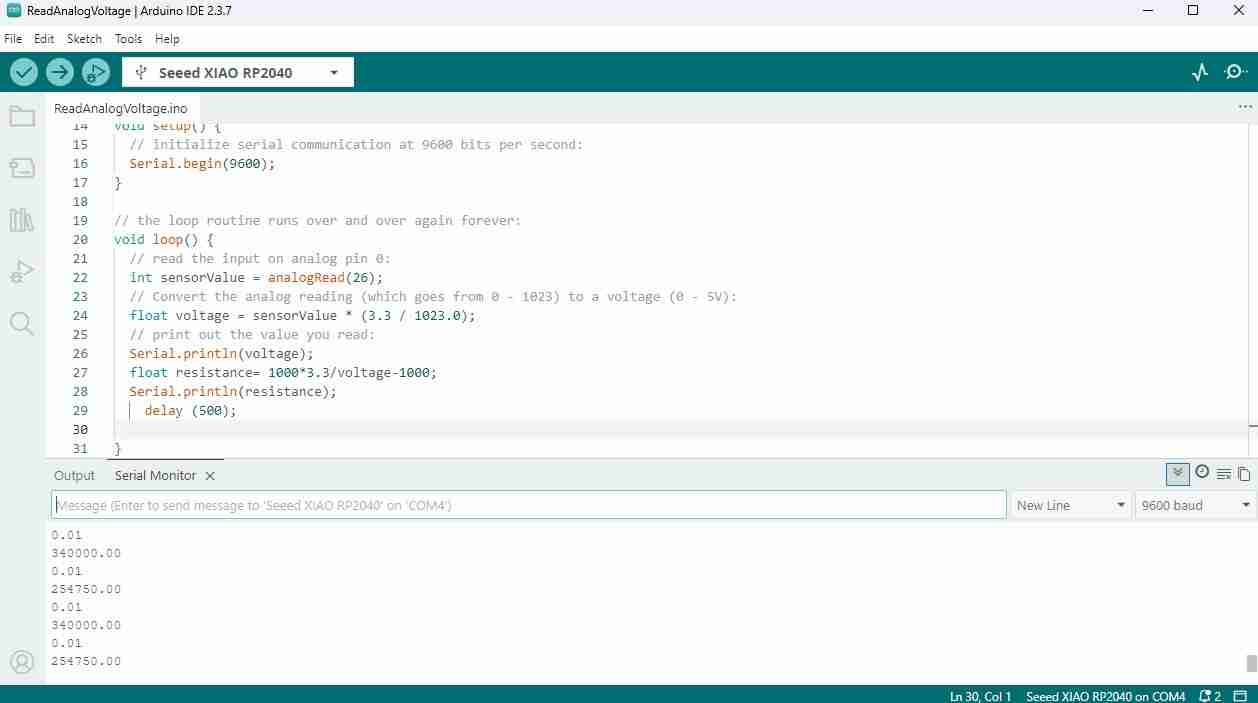Viewport: 1258px width, 703px height.
Task: Open the editor tab overflow menu
Action: (x=1245, y=106)
